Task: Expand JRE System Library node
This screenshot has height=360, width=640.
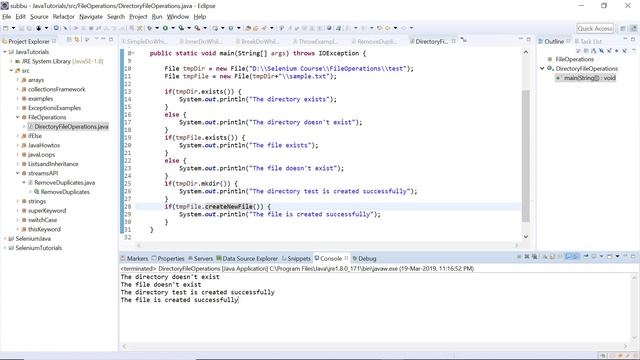Action: click(11, 61)
